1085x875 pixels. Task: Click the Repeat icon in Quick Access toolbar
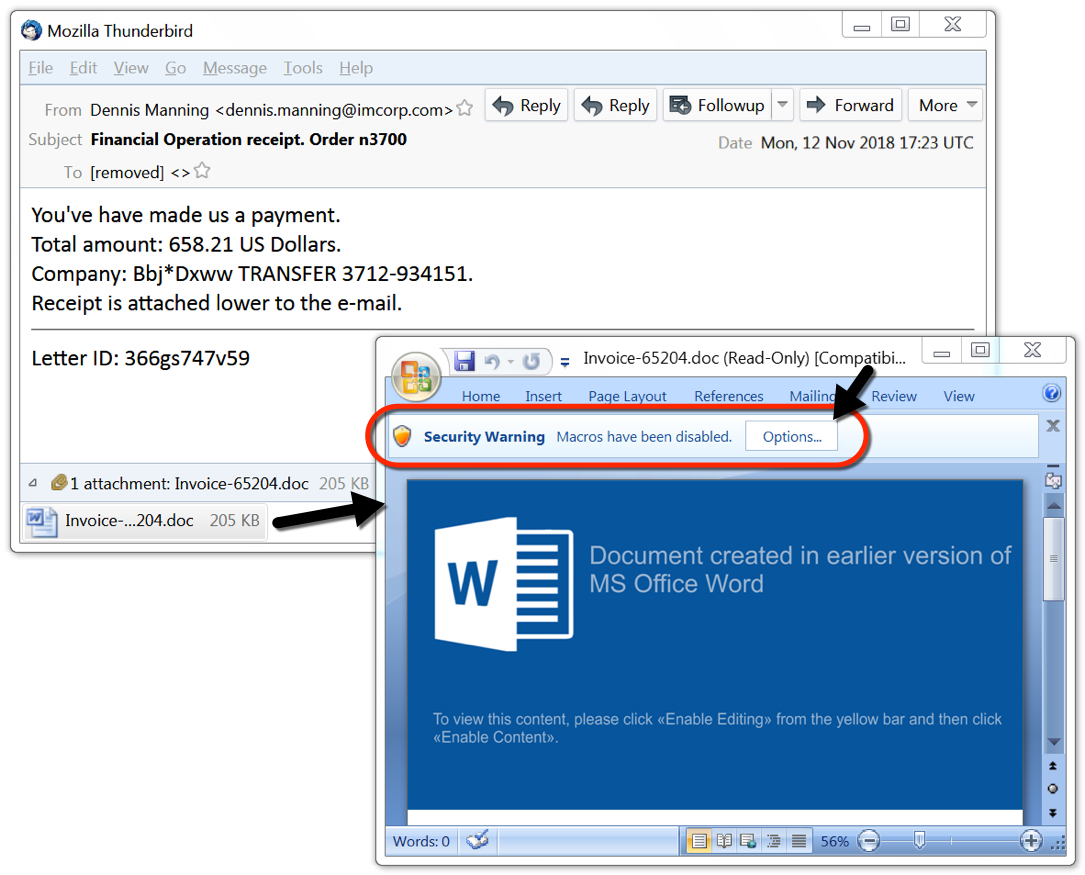(531, 361)
